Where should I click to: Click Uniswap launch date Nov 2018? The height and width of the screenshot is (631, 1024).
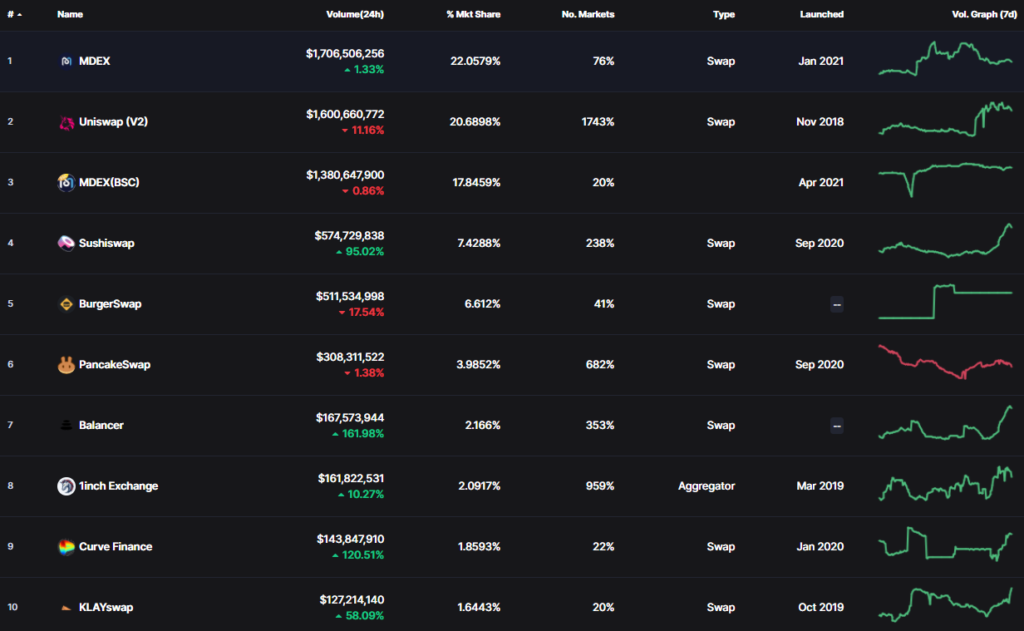820,122
